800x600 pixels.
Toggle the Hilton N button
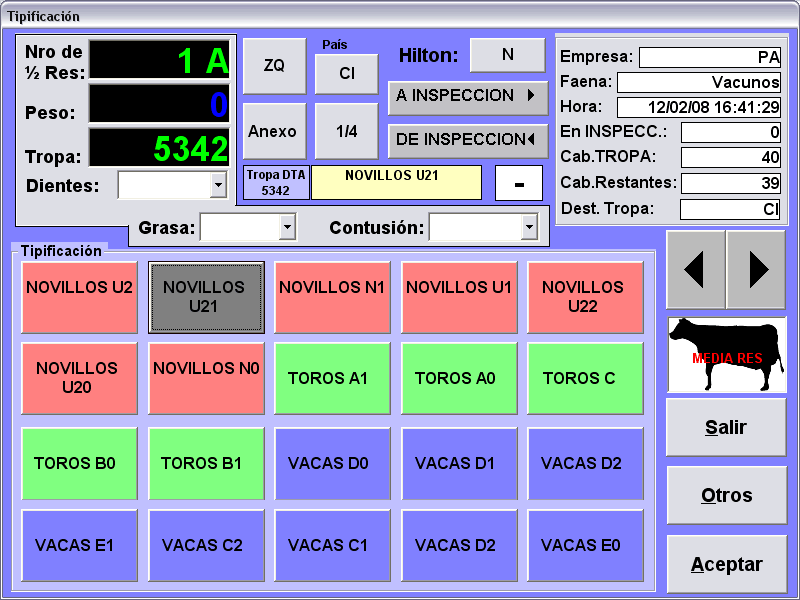[x=507, y=55]
